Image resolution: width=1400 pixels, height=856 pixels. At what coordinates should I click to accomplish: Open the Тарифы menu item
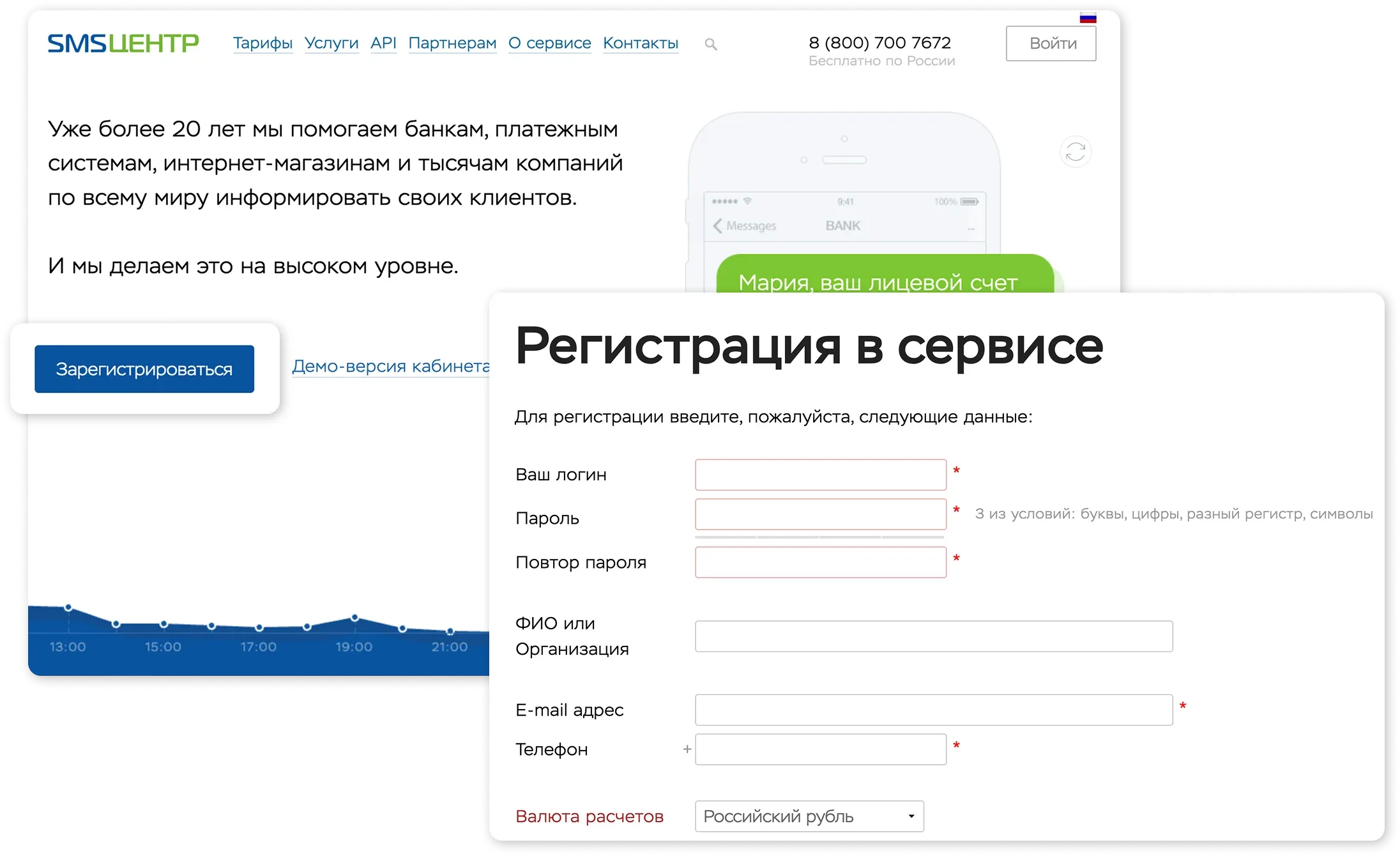(x=262, y=43)
